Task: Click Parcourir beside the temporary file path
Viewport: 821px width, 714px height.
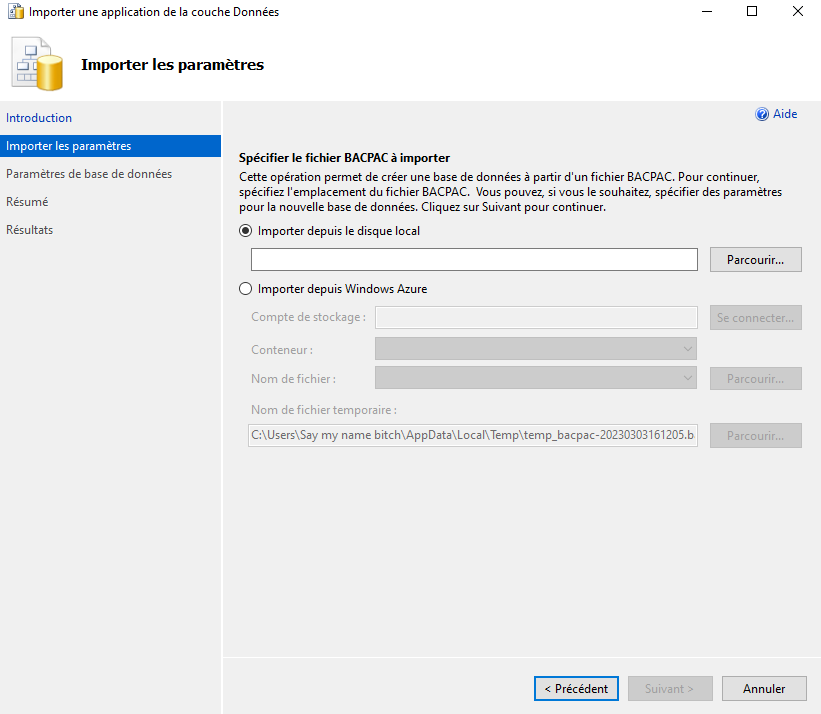Action: [x=756, y=436]
